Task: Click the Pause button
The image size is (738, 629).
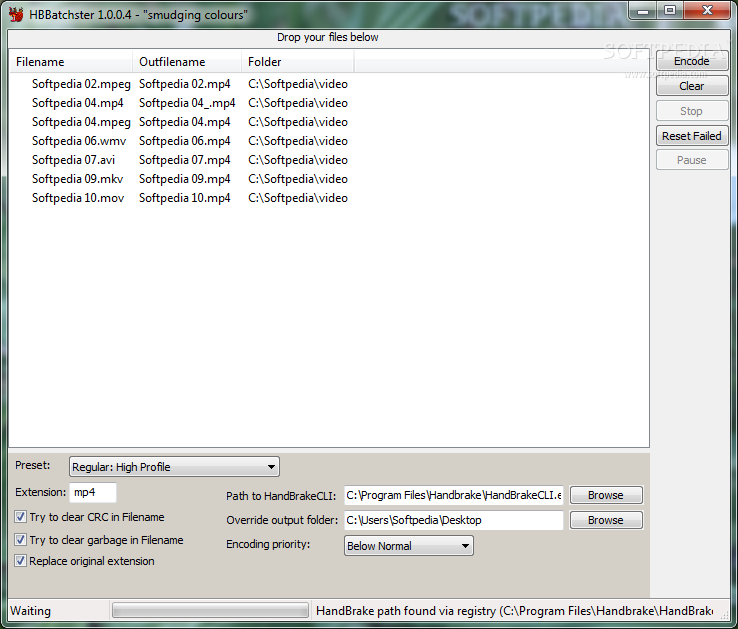Action: point(692,160)
